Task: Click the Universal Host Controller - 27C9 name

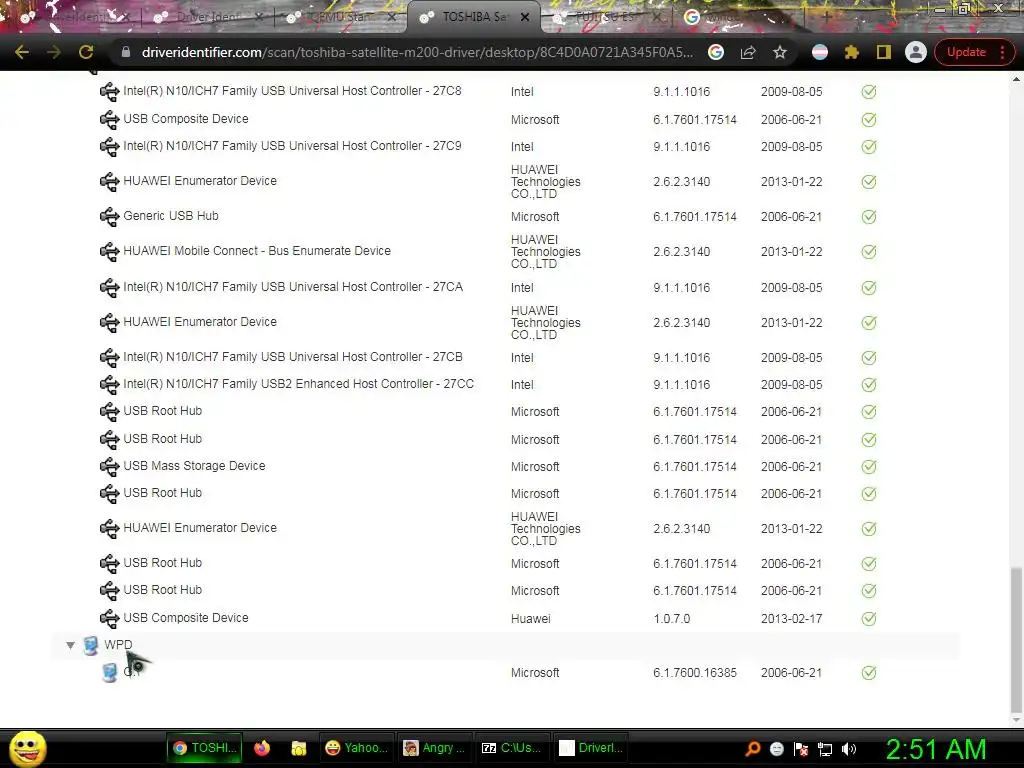Action: pyautogui.click(x=292, y=146)
